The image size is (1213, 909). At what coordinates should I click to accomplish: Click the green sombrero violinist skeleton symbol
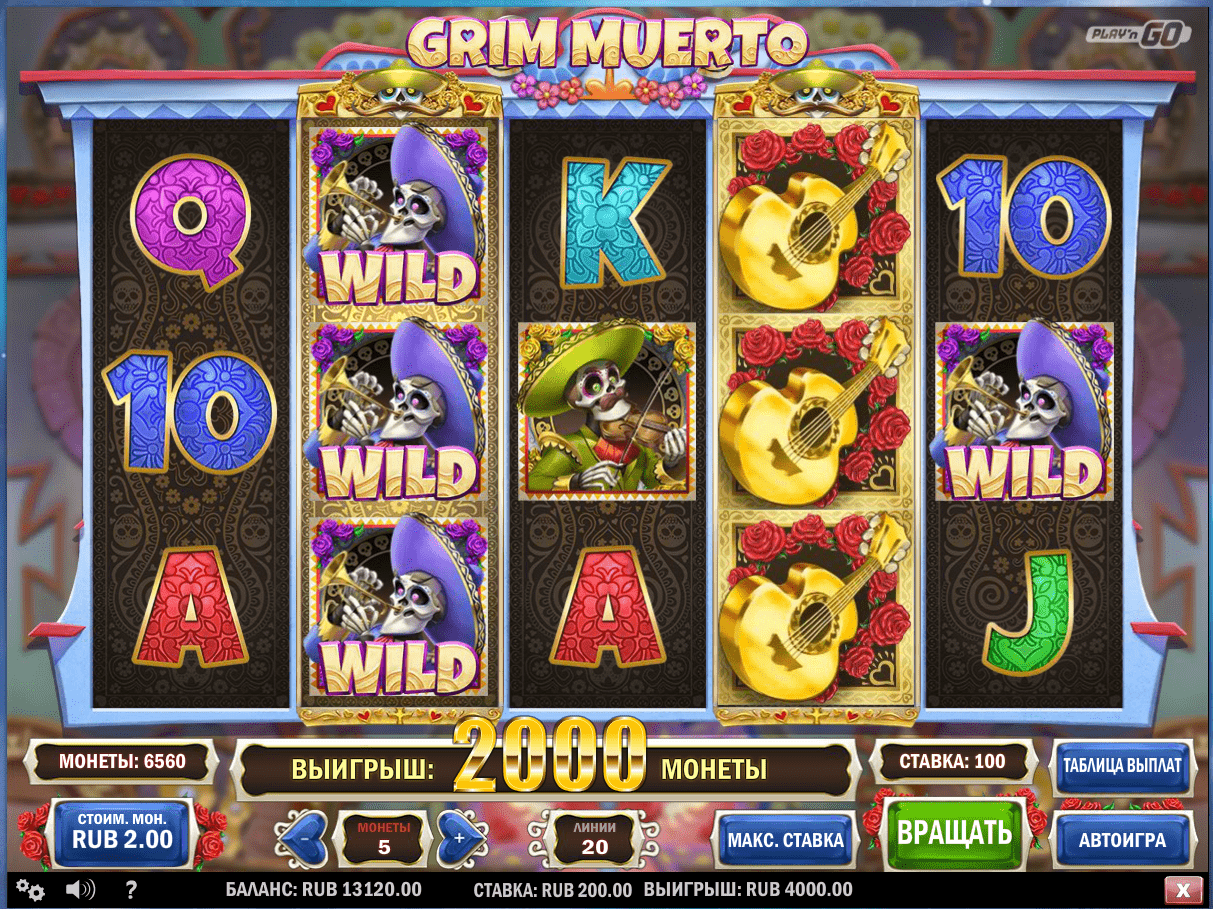coord(607,410)
